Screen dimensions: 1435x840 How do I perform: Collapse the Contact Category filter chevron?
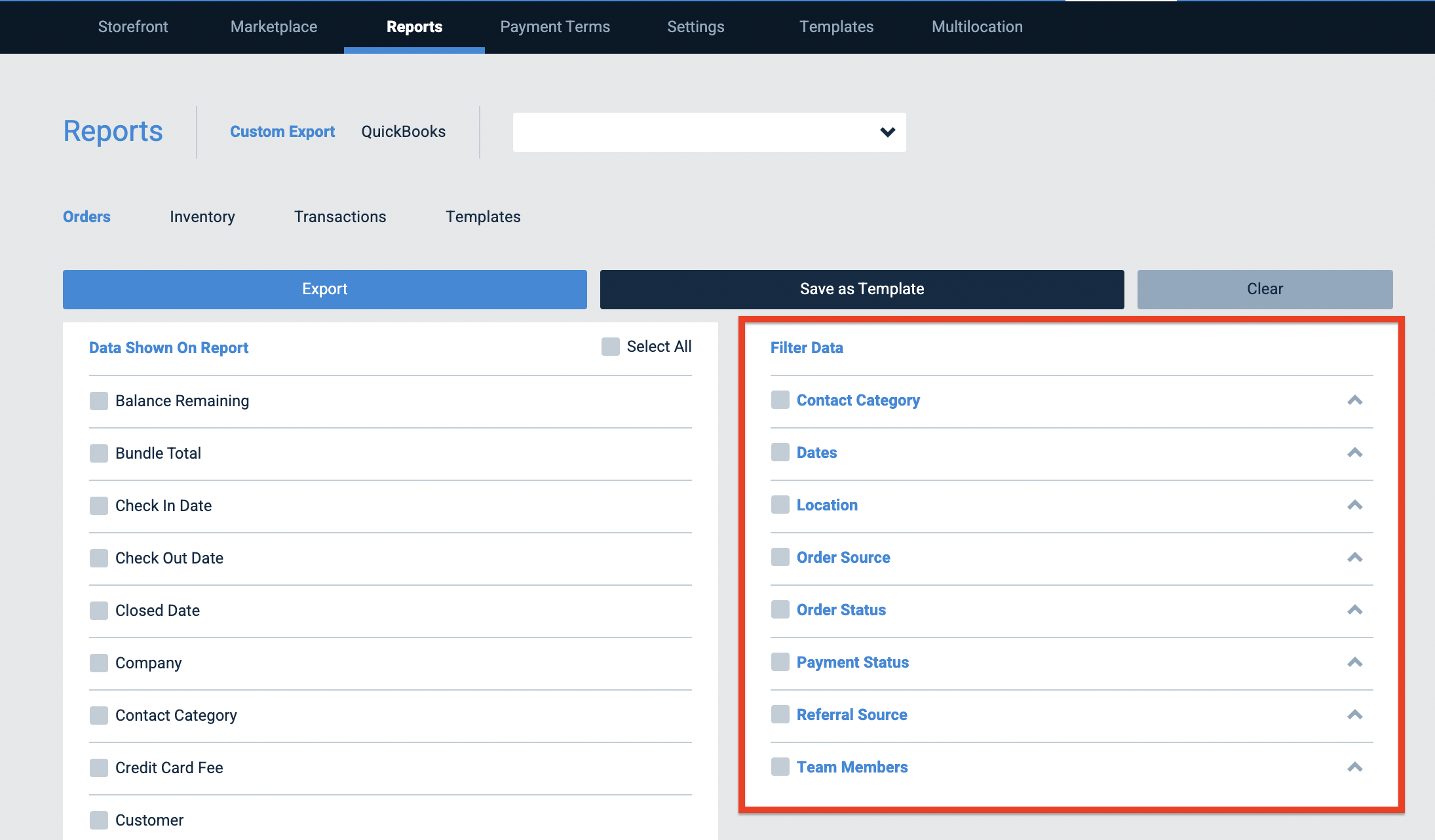click(1354, 400)
